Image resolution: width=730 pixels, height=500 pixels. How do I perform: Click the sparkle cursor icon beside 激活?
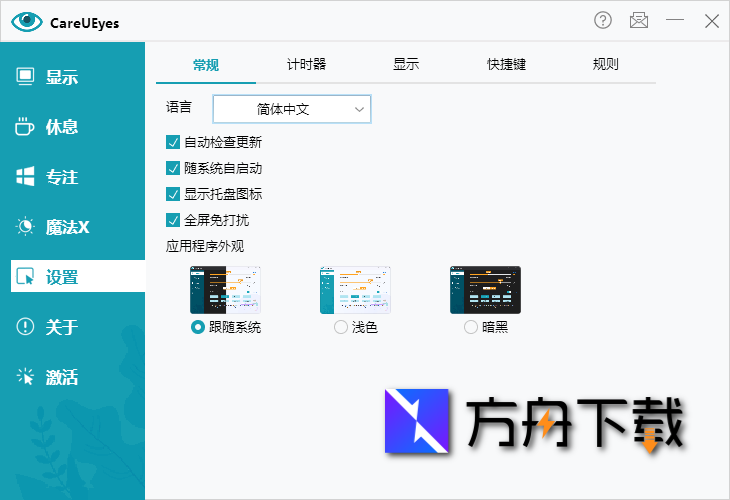click(x=25, y=376)
